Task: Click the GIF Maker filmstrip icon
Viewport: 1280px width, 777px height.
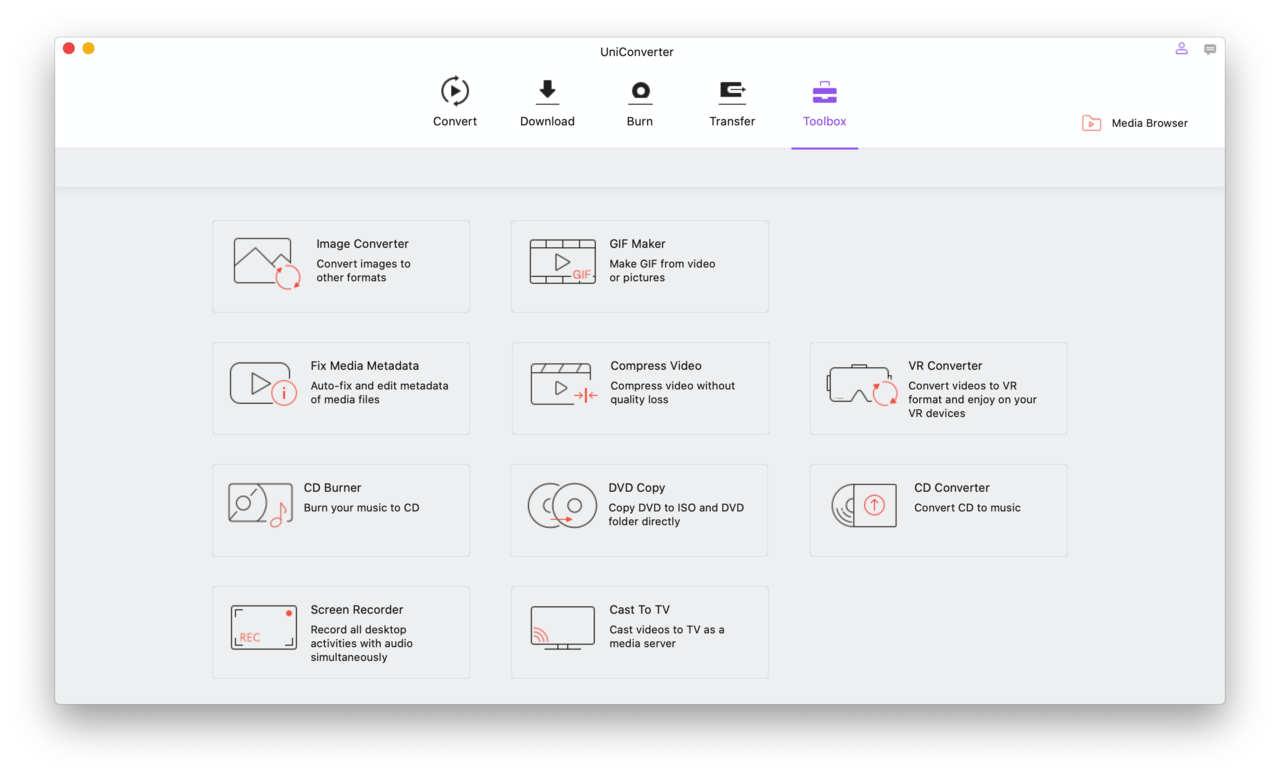Action: tap(563, 261)
